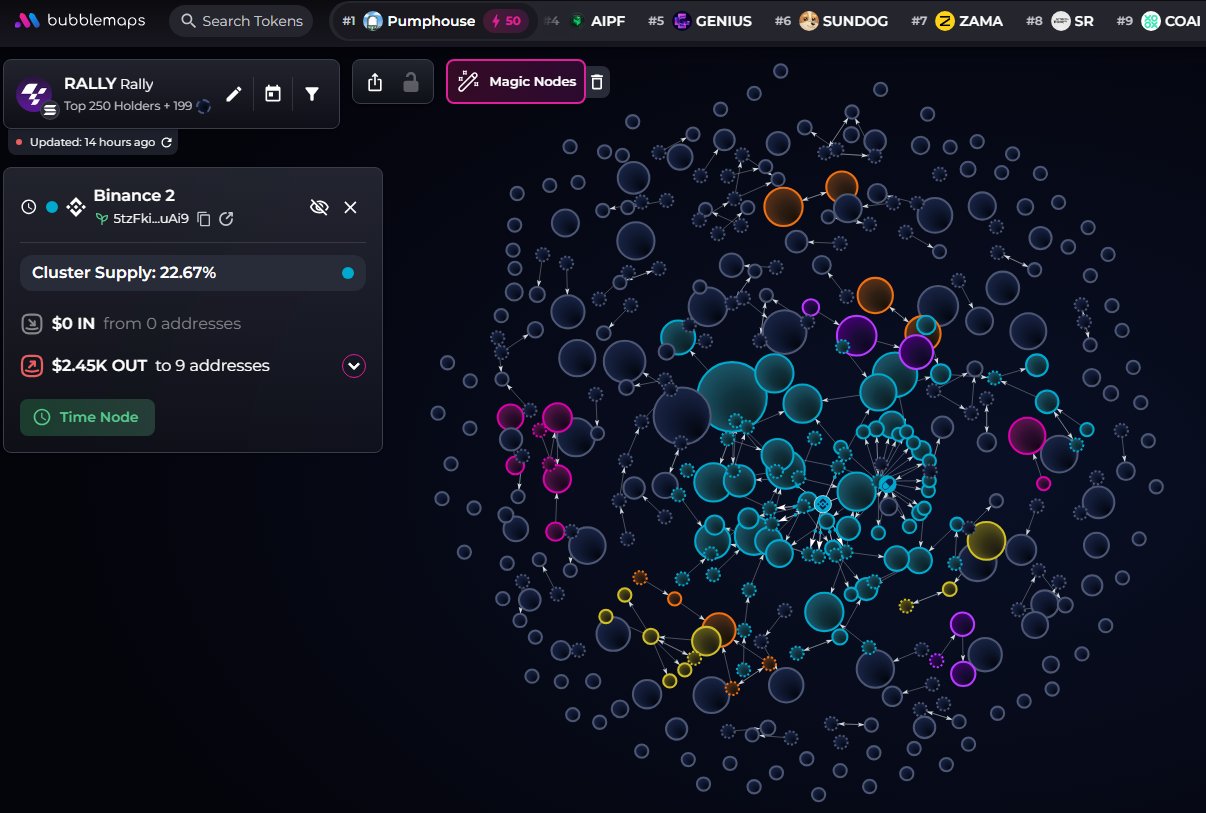Copy the 5tzFki...uAi9 wallet address
This screenshot has height=813, width=1206.
click(204, 219)
